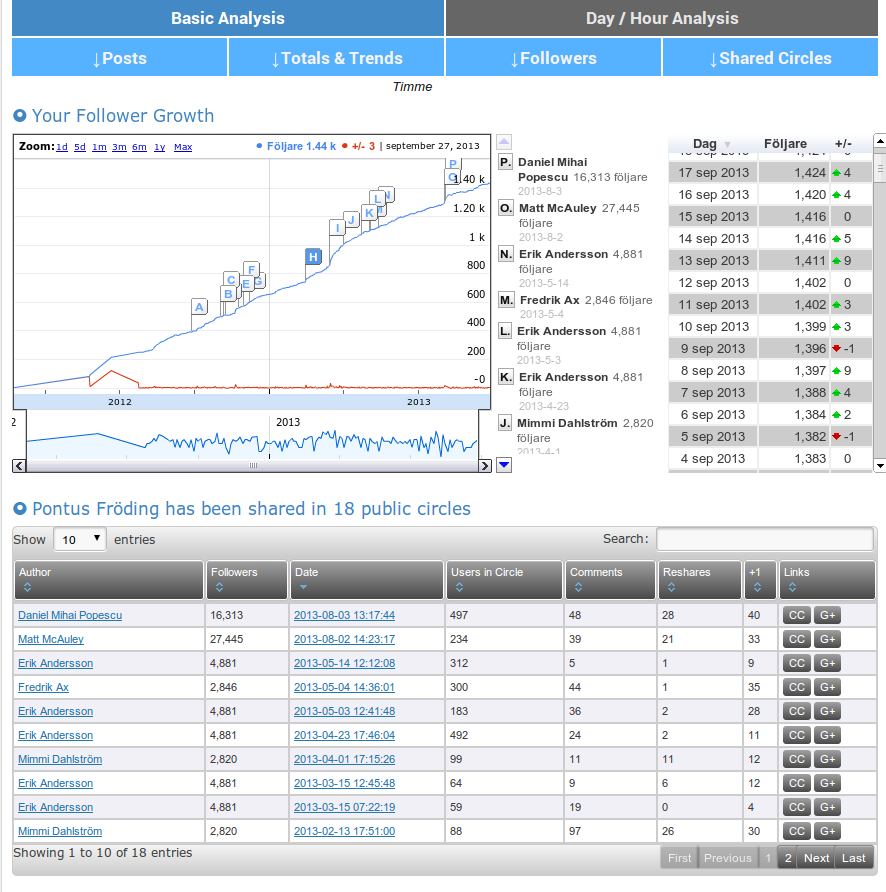Viewport: 886px width, 892px height.
Task: Set chart zoom to 1m
Action: point(99,147)
